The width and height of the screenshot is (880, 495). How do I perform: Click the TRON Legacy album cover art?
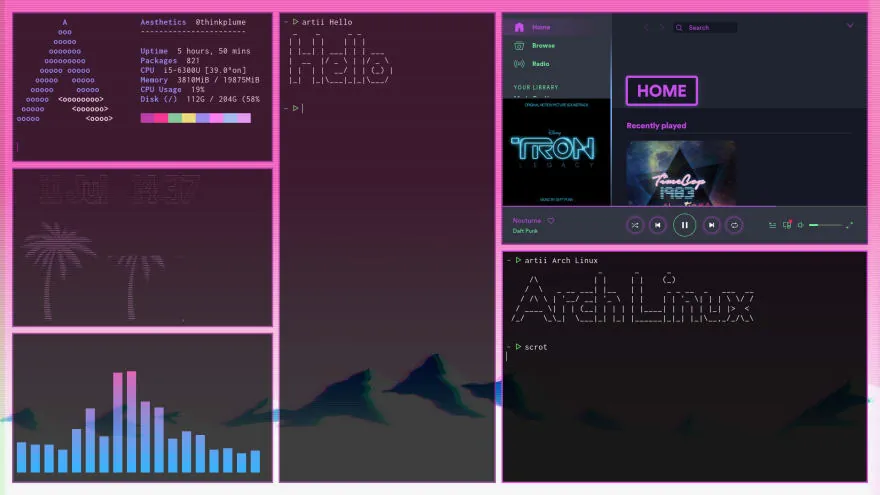coord(556,152)
